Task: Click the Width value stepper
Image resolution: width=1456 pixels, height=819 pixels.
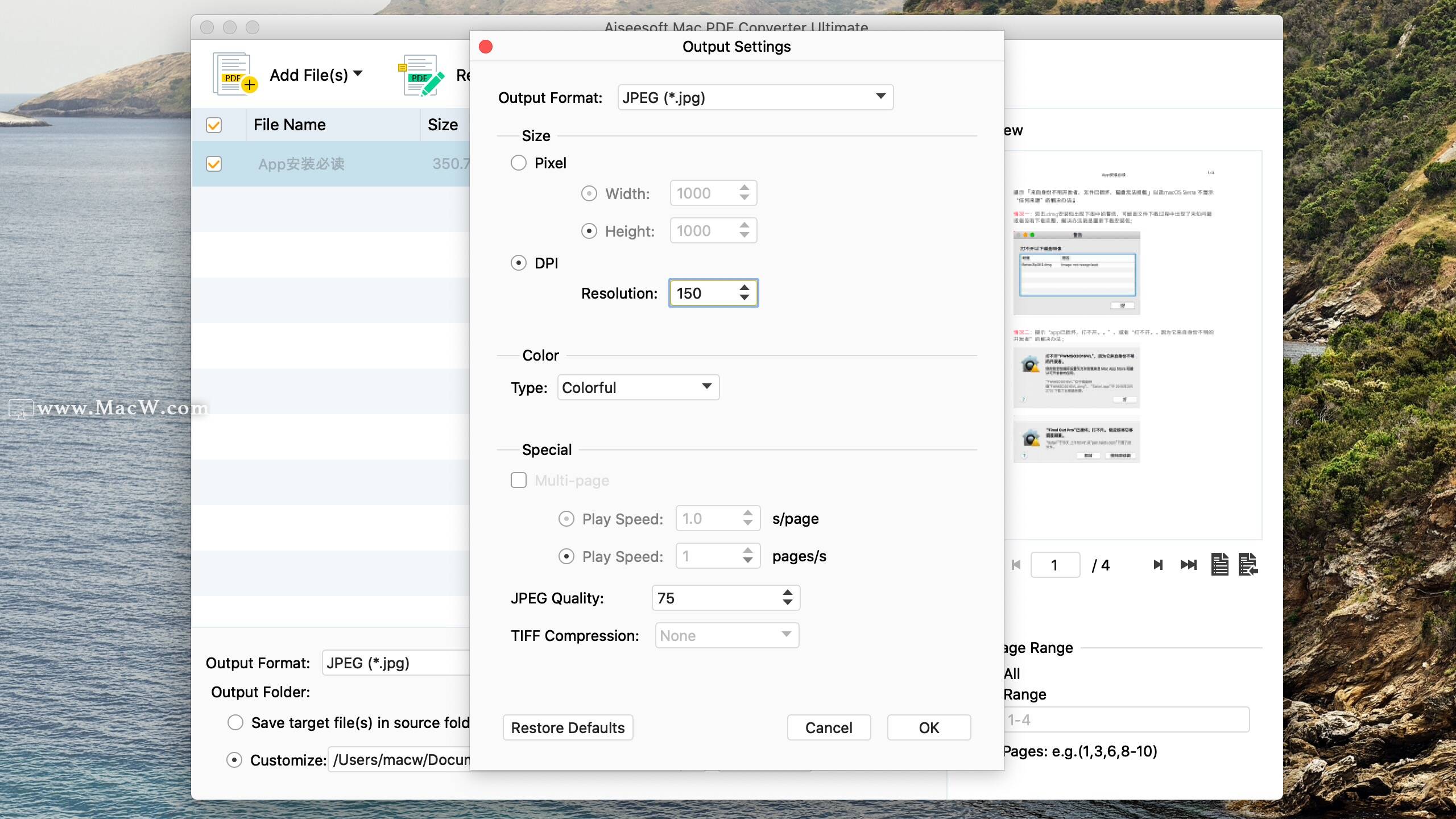Action: coord(744,193)
